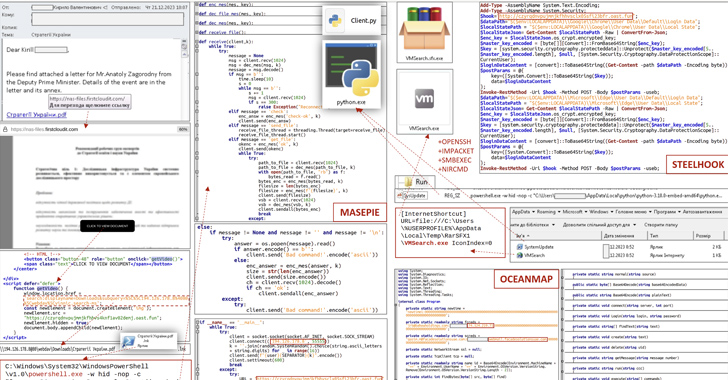Collapse the receive(client_k) function fold marker
The image size is (728, 380).
click(197, 41)
